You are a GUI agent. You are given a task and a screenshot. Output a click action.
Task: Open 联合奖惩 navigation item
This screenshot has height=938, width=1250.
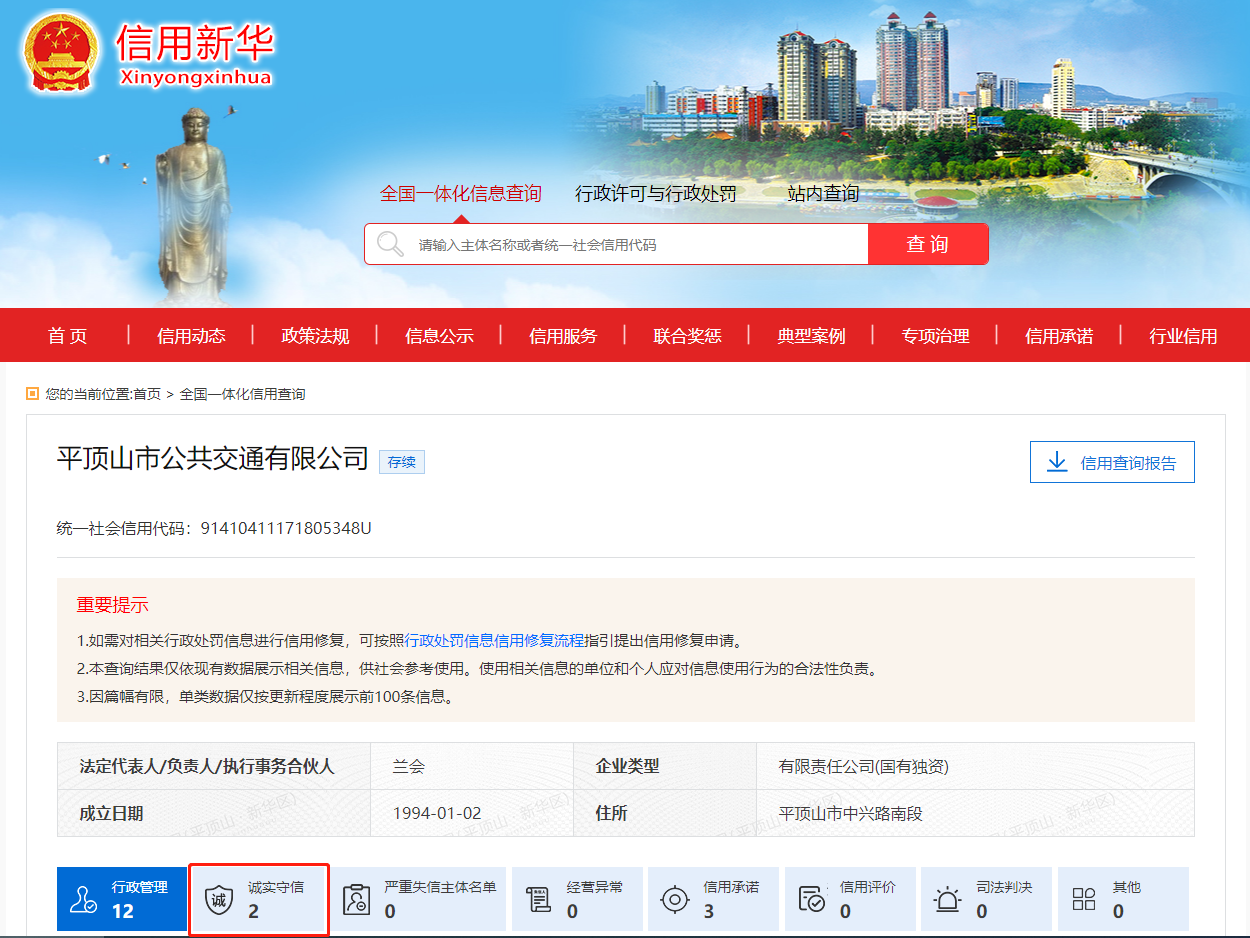(687, 336)
